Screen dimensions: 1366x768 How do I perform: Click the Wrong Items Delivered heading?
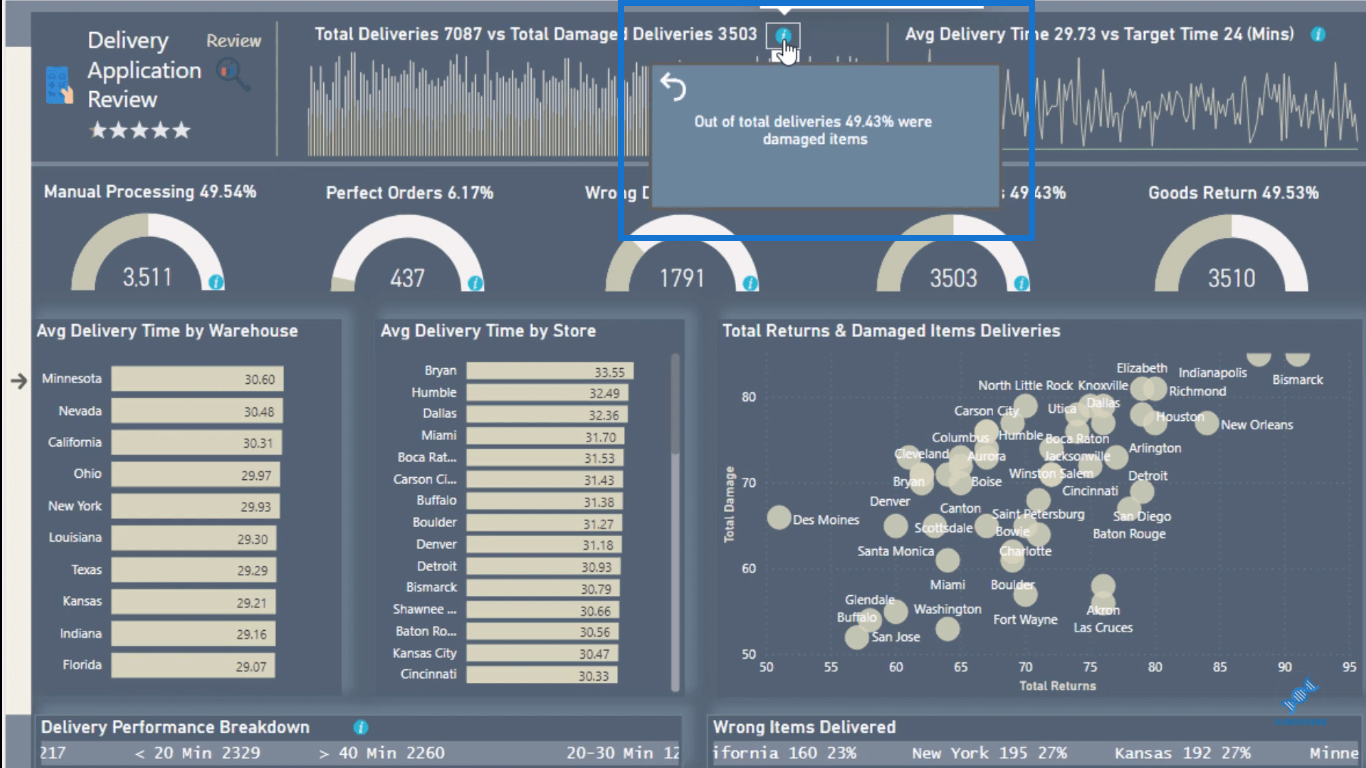coord(804,727)
